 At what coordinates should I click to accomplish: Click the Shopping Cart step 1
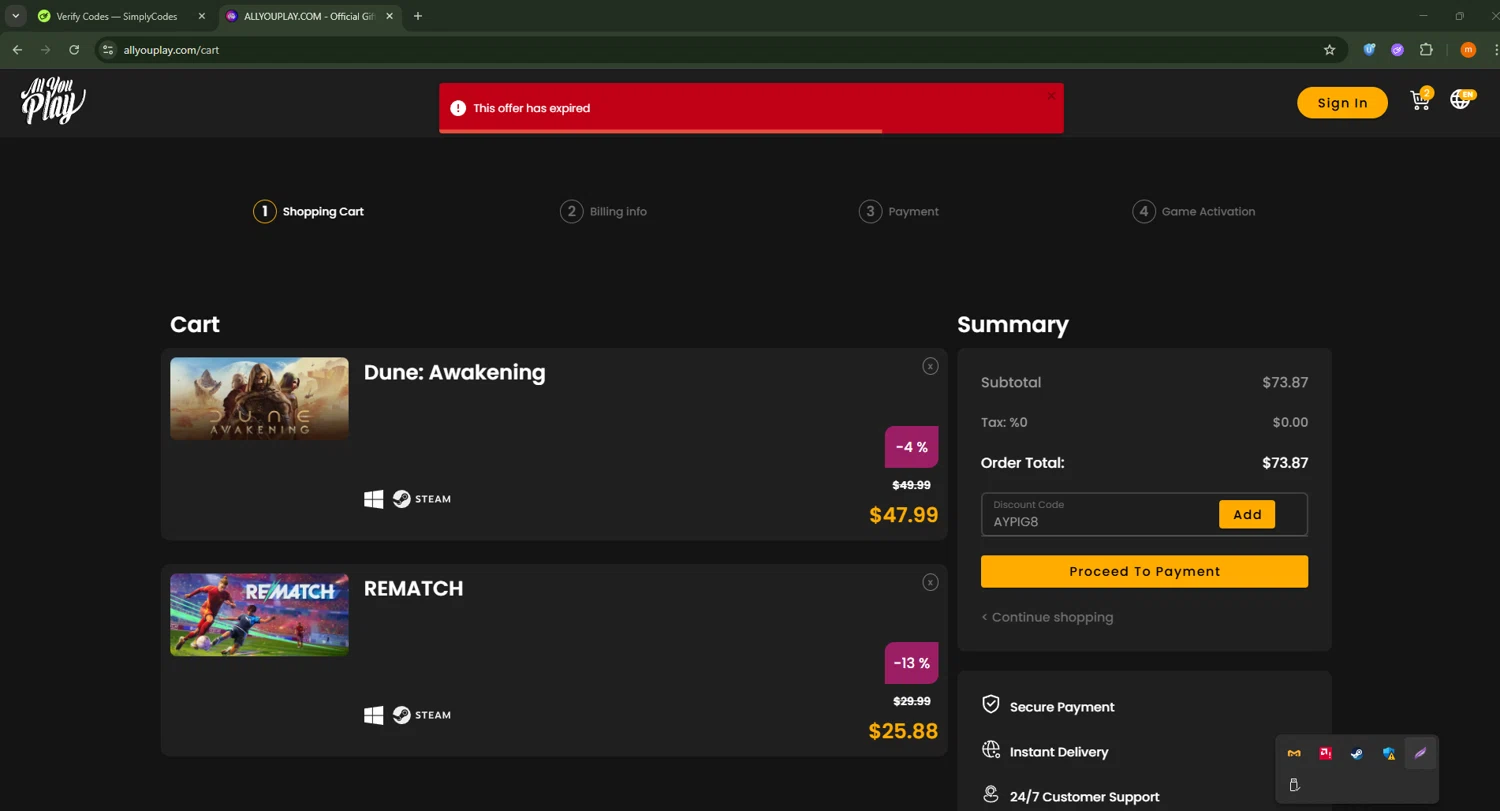click(x=308, y=211)
